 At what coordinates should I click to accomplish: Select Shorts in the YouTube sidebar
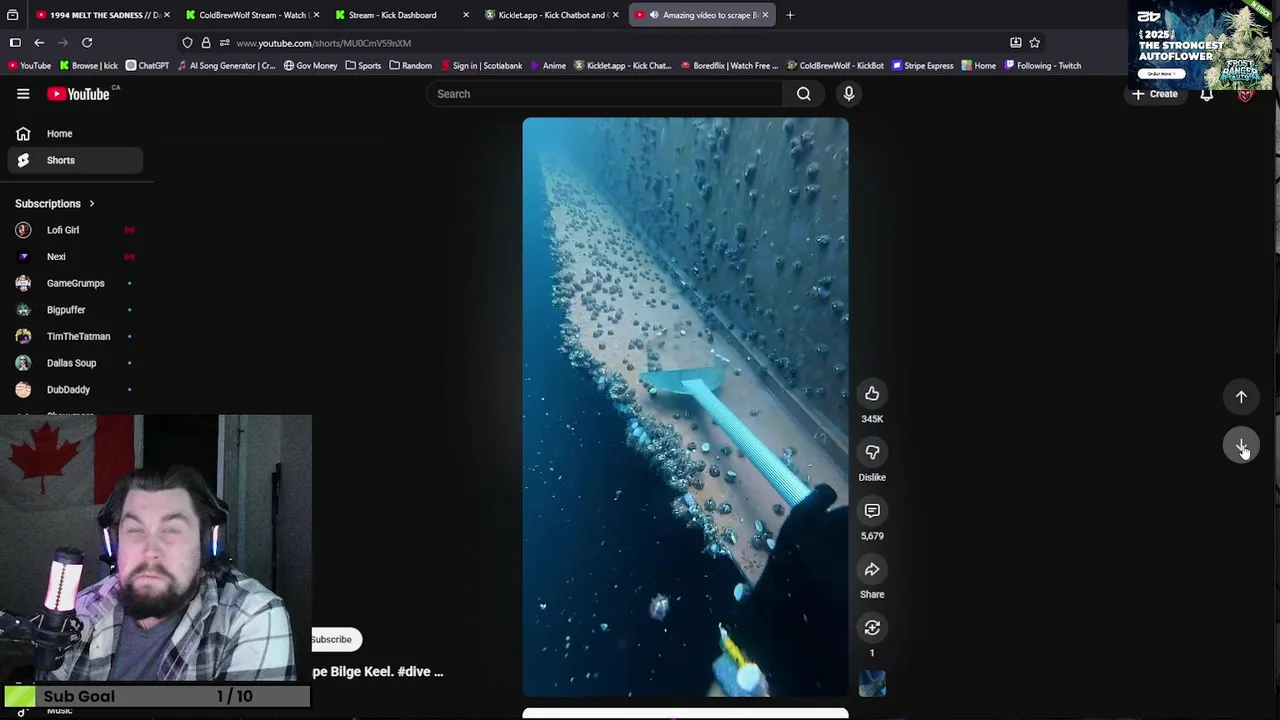click(75, 160)
